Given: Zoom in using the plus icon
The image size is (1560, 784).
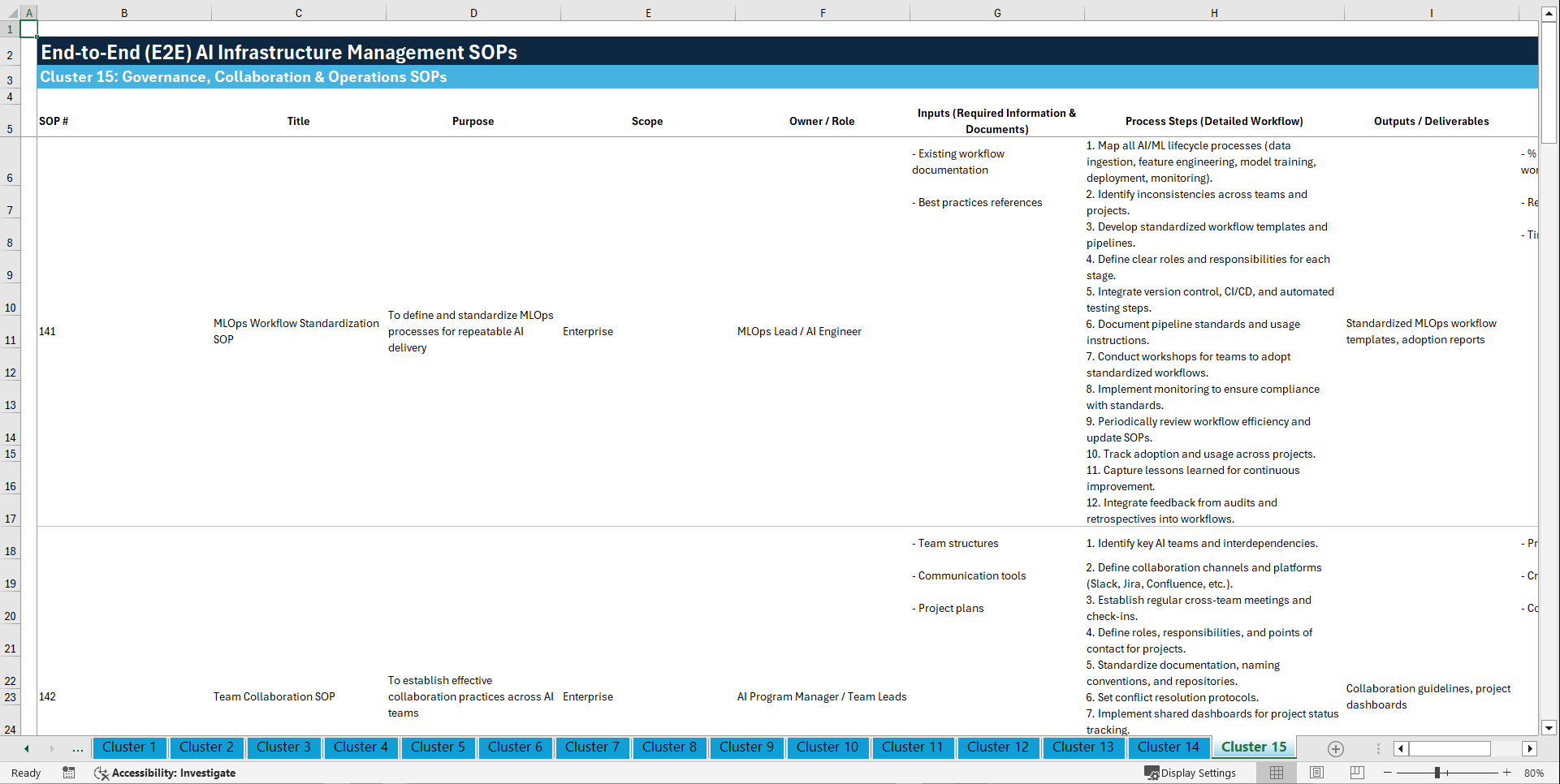Looking at the screenshot, I should pos(1509,773).
